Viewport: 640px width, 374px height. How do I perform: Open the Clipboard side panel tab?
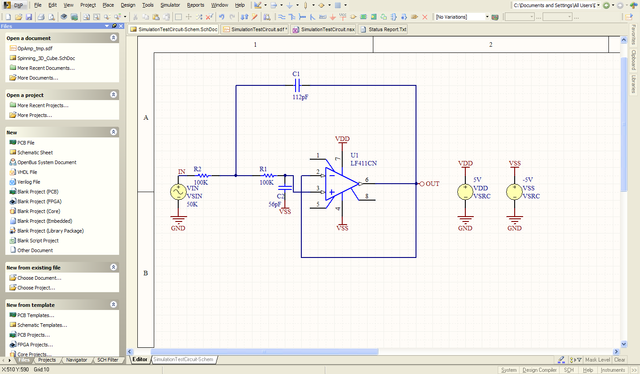pos(633,60)
